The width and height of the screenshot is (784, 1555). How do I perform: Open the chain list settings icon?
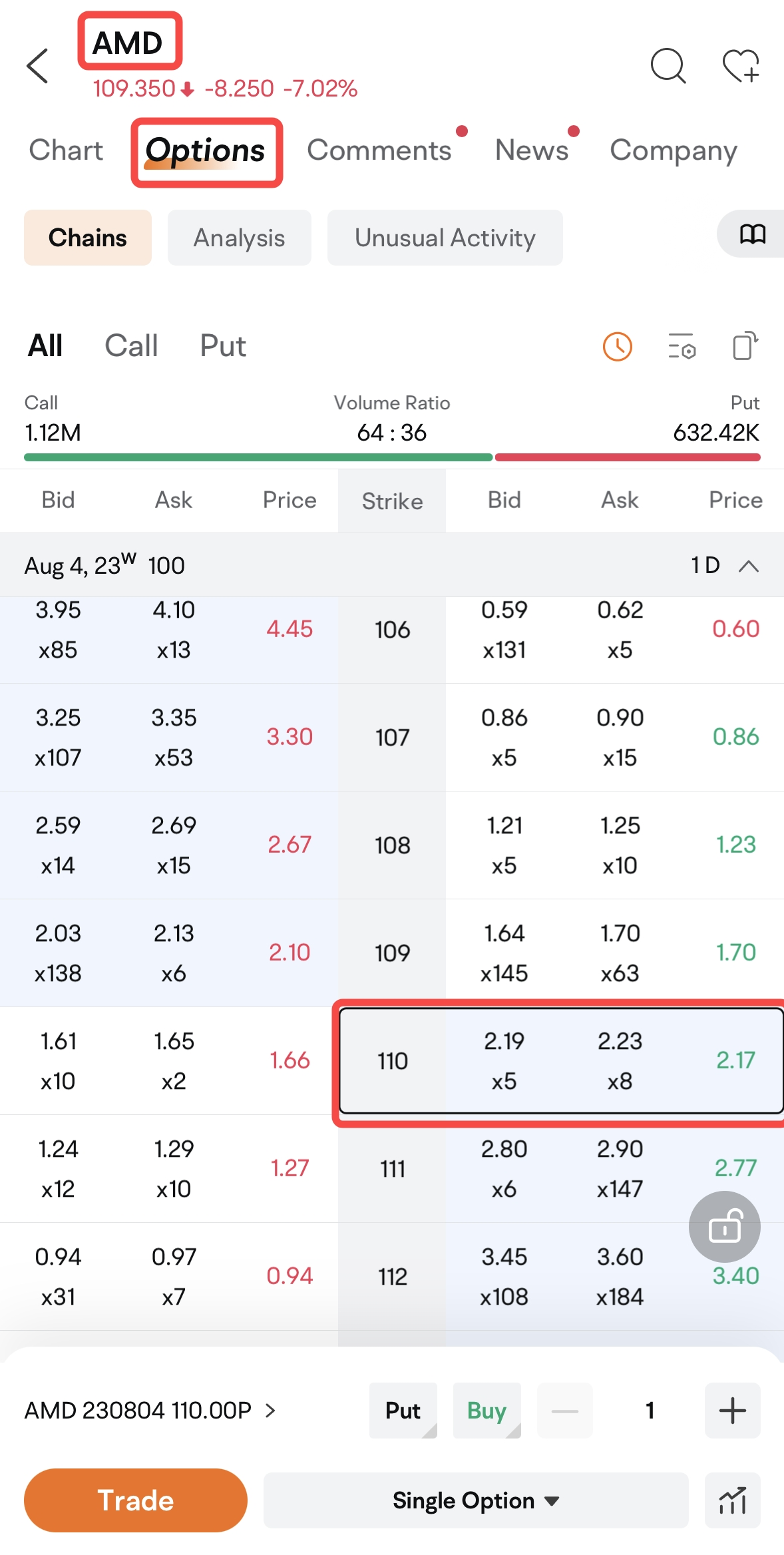(682, 346)
